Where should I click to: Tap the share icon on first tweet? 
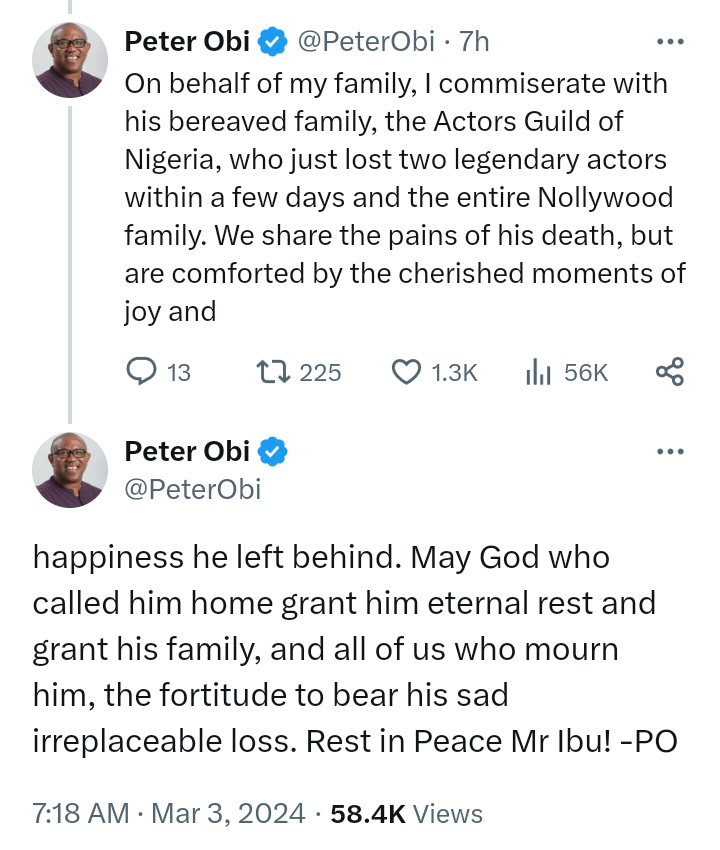click(669, 372)
